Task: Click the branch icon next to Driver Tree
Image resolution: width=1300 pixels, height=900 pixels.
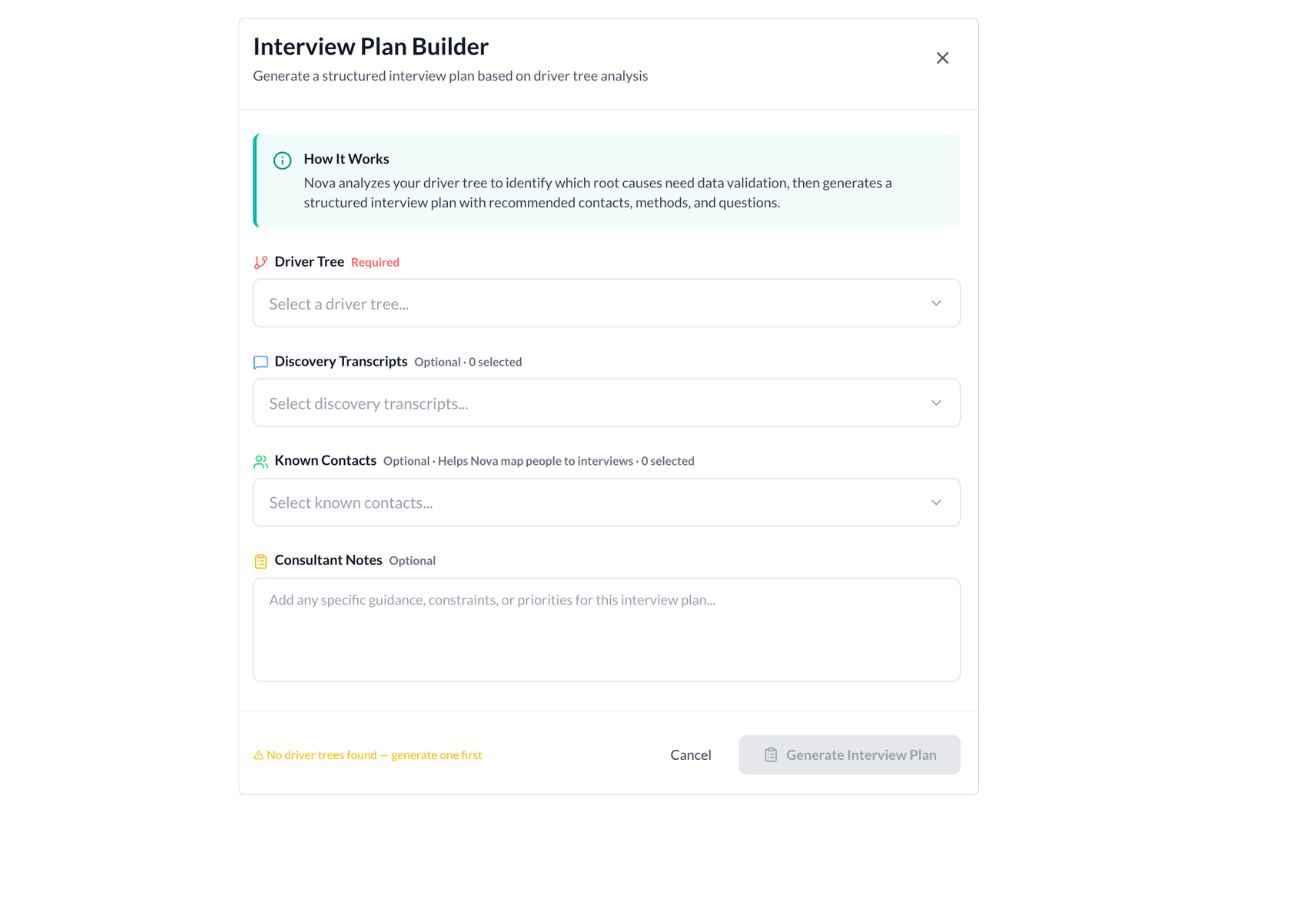Action: (261, 262)
